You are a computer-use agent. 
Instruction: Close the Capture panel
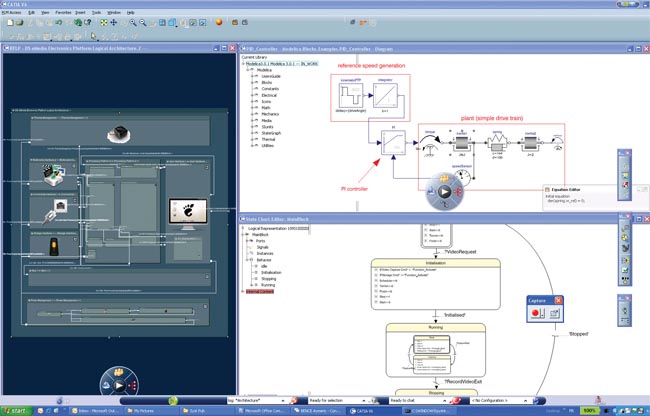coord(558,300)
